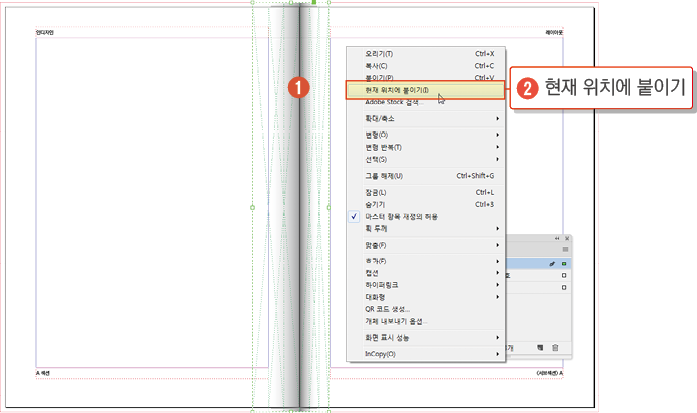Screen dimensions: 697x413
Task: Close the layers panel with X icon
Action: point(567,238)
